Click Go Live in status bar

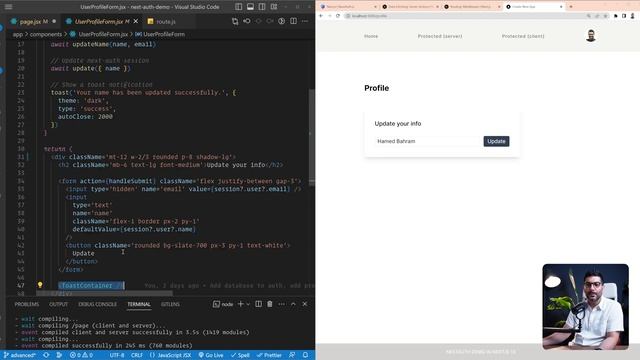[211, 355]
